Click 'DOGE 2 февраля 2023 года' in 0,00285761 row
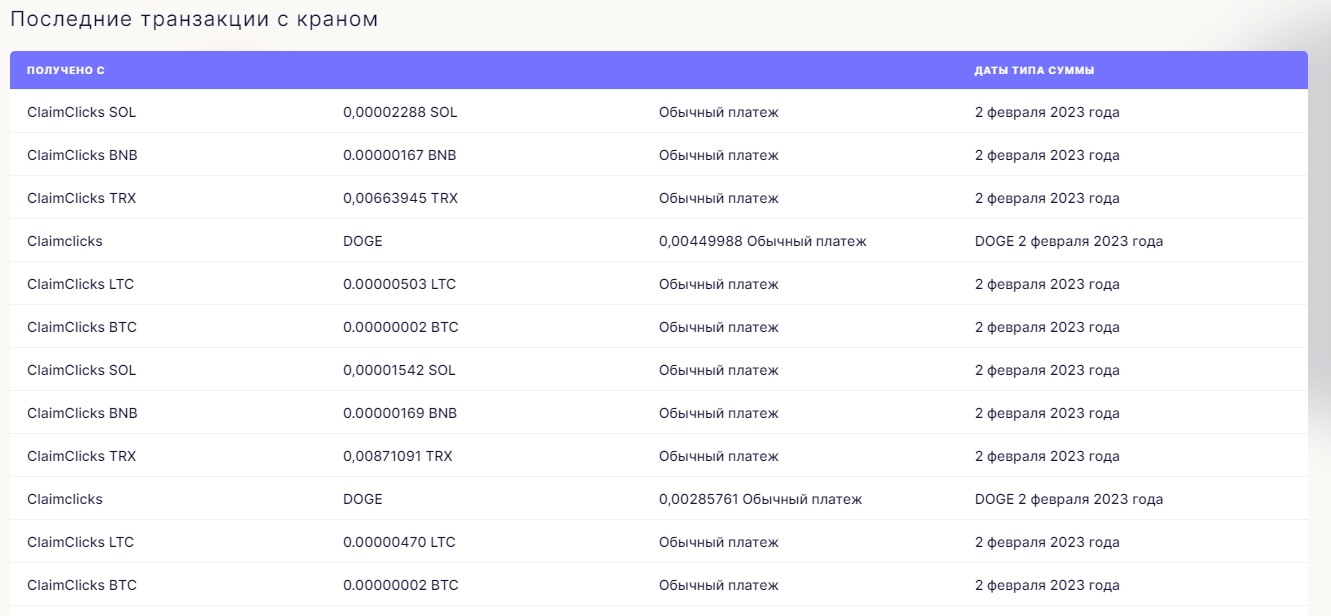1331x616 pixels. pos(1069,499)
